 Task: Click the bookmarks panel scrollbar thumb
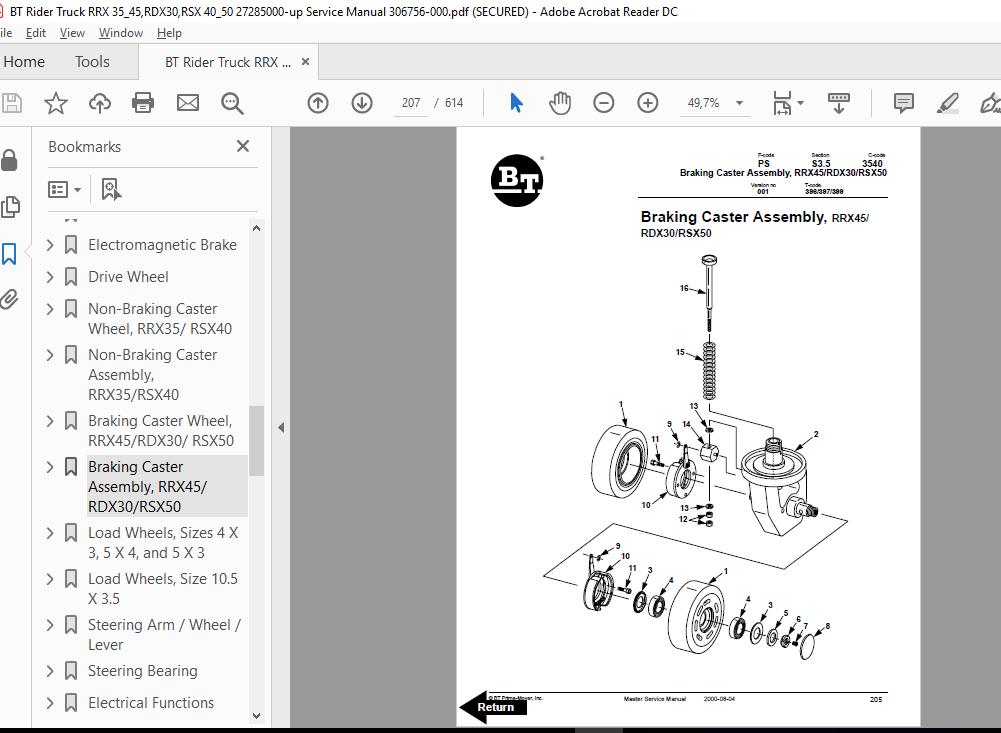pos(256,441)
